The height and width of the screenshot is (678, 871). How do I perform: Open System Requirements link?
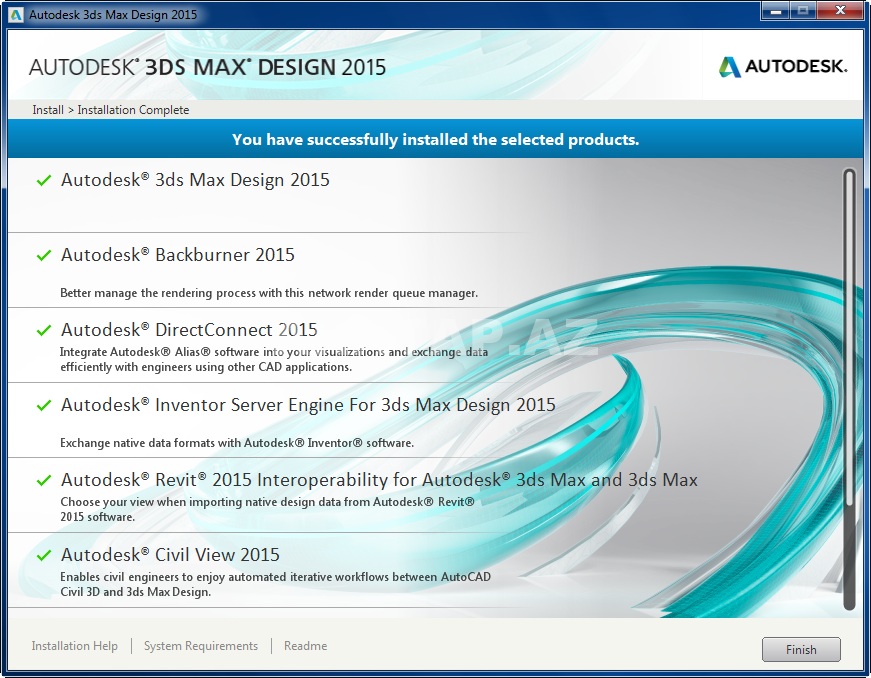201,646
